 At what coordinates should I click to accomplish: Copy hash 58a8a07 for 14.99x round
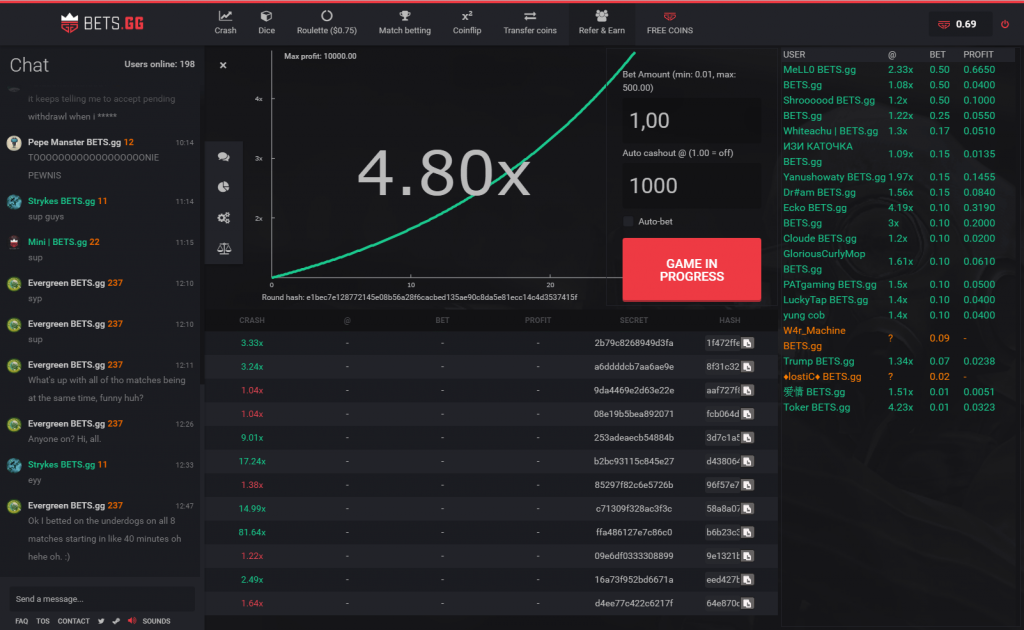point(747,509)
